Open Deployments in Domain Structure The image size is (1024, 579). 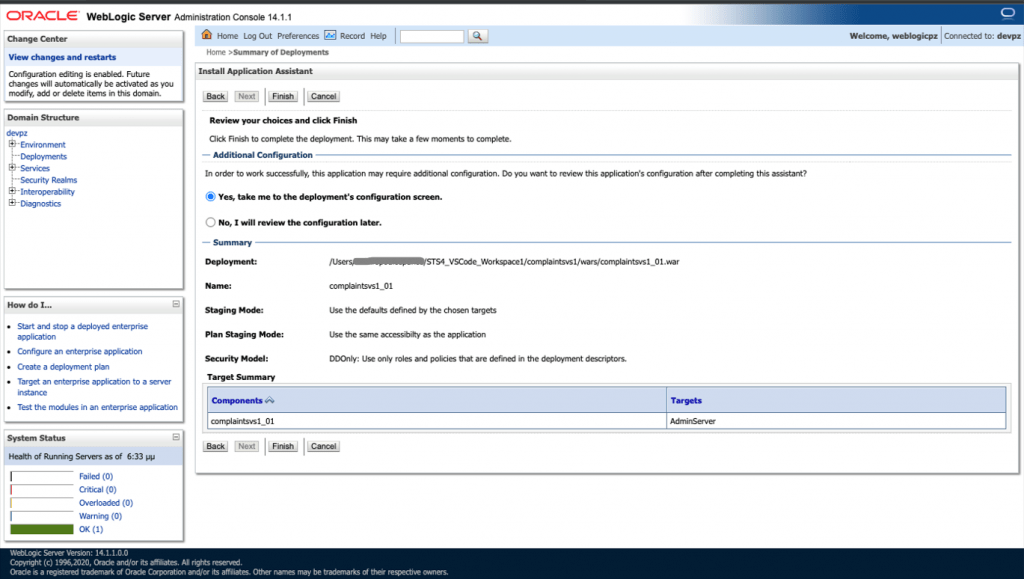[43, 157]
